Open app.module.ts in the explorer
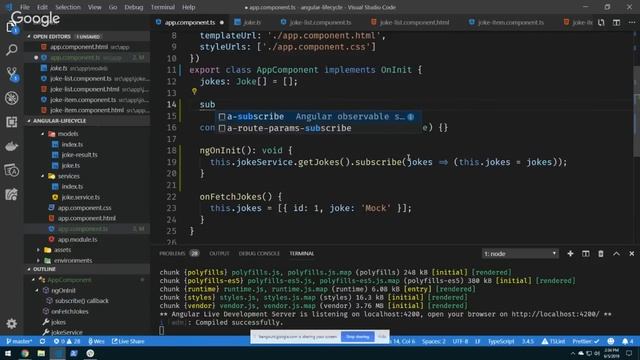Viewport: 640px width, 360px height. pyautogui.click(x=78, y=240)
